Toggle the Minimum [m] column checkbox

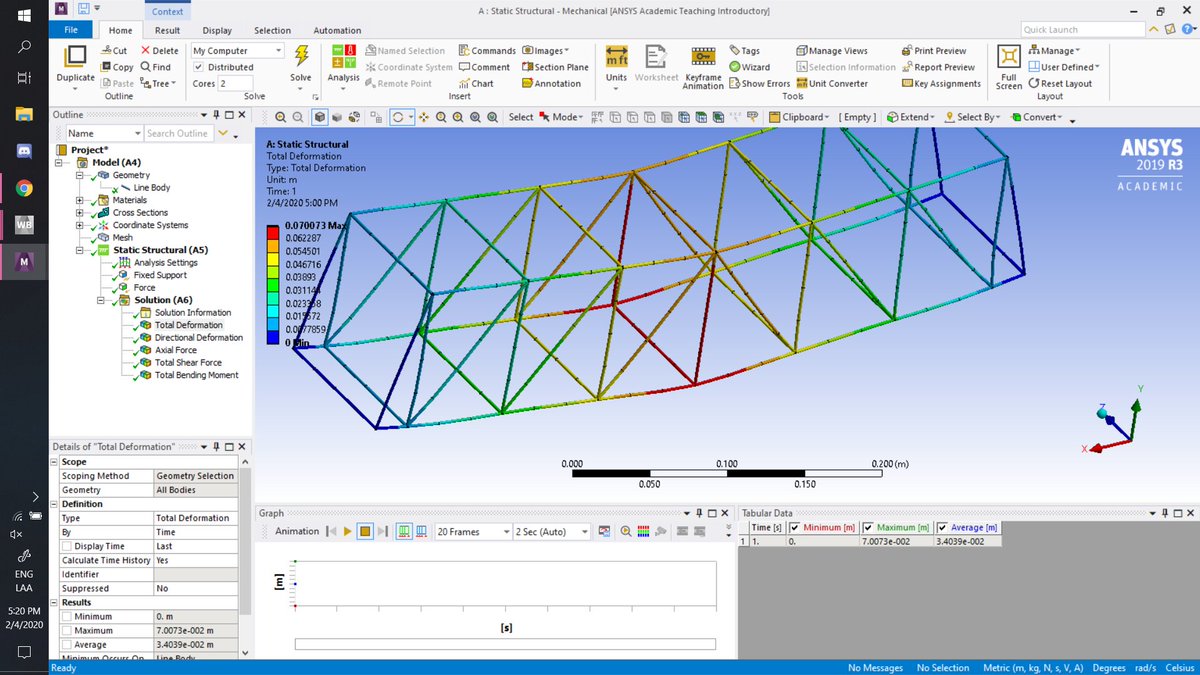(x=795, y=528)
